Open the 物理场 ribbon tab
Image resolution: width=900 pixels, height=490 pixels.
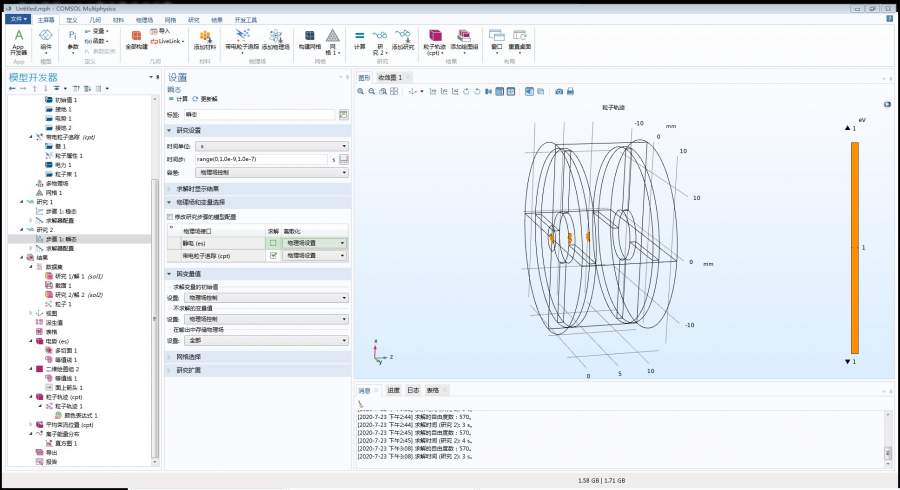tap(144, 19)
